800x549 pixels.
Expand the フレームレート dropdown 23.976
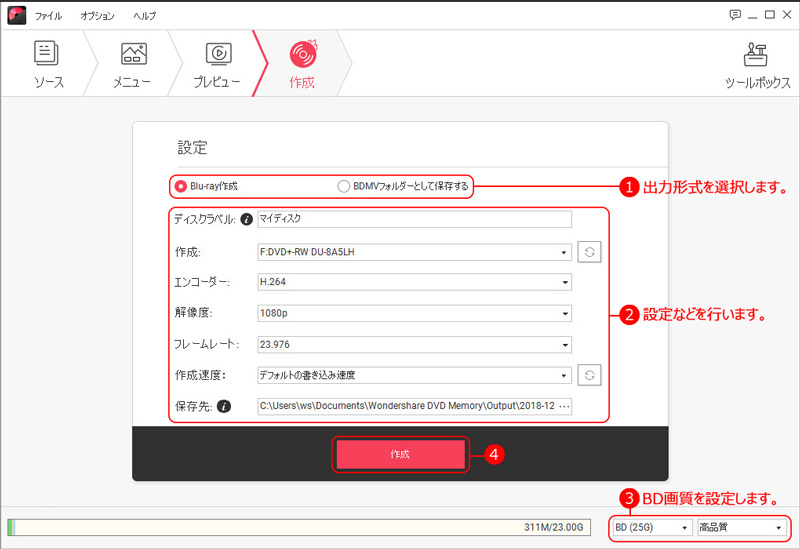tap(414, 344)
